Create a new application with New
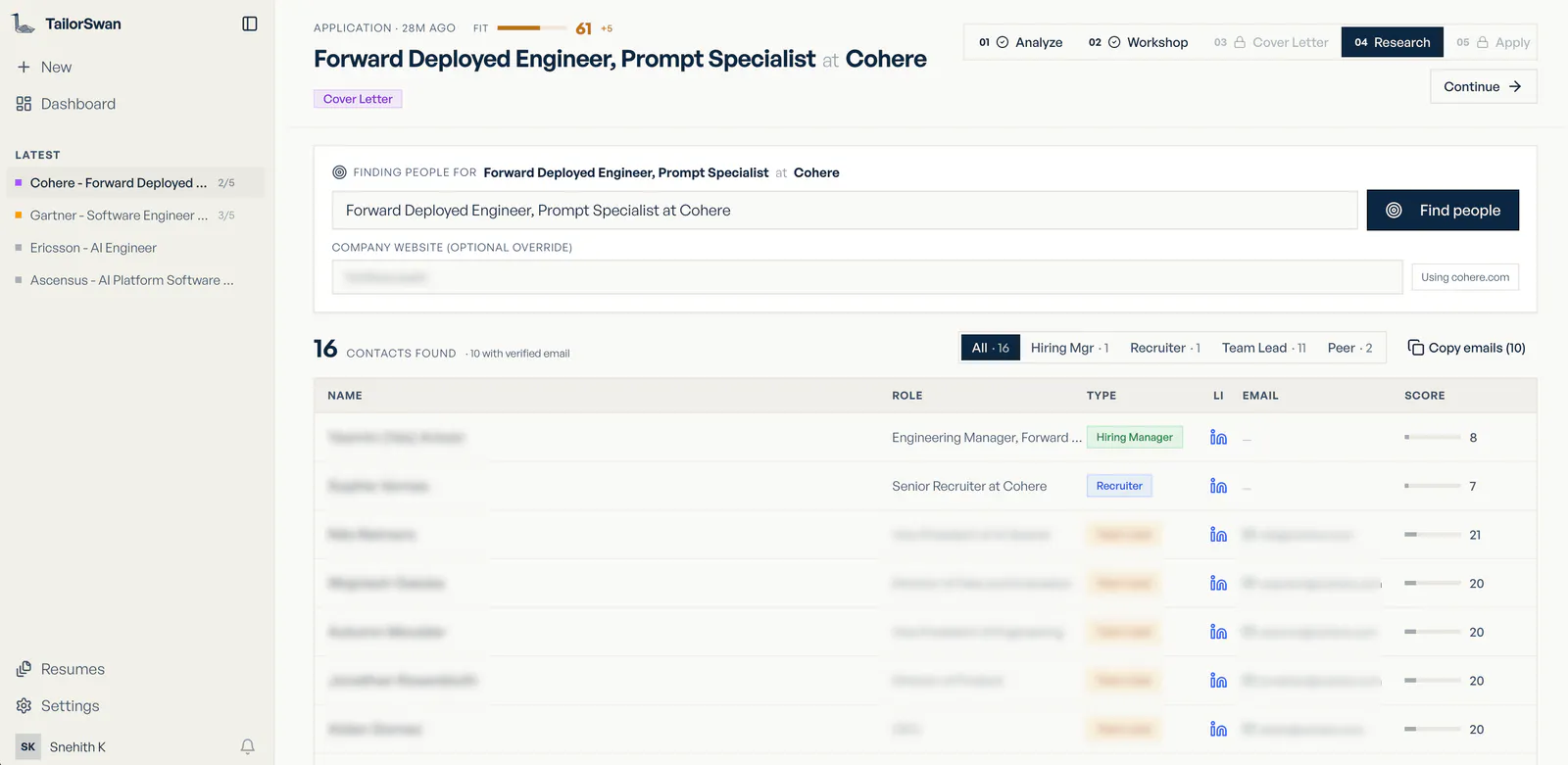The image size is (1568, 765). click(x=44, y=67)
